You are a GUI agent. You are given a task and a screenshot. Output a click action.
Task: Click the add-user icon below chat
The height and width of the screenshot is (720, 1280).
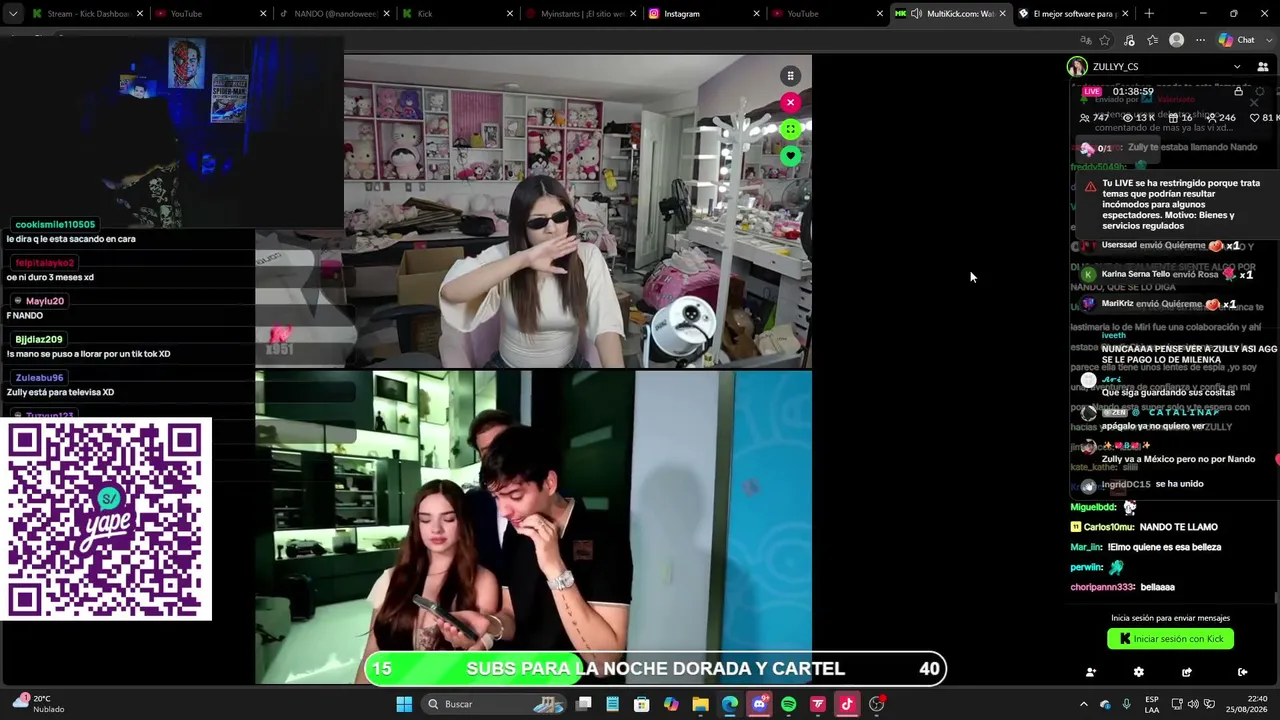pos(1091,672)
